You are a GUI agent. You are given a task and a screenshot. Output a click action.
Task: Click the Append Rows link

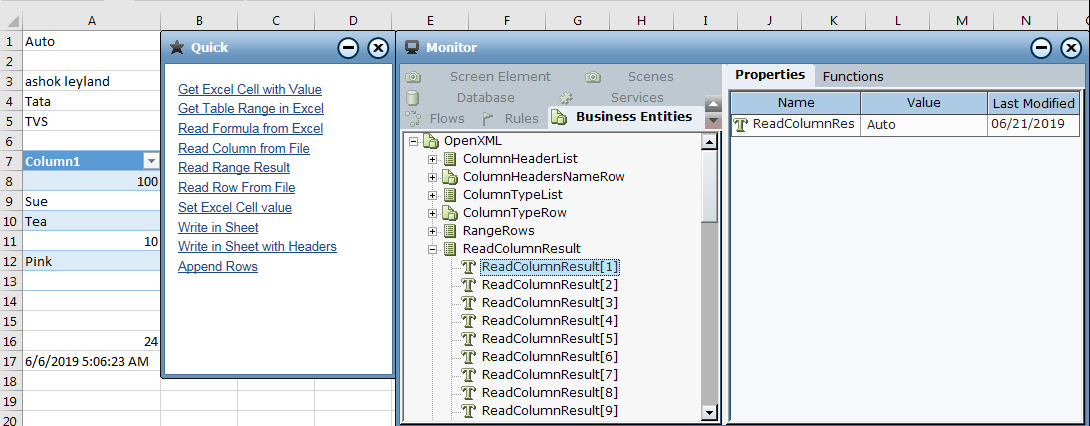[218, 267]
